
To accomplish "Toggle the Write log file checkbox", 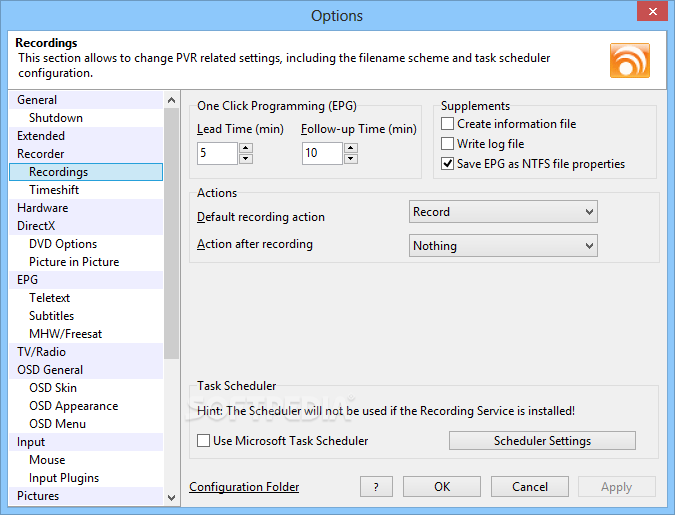I will coord(447,143).
